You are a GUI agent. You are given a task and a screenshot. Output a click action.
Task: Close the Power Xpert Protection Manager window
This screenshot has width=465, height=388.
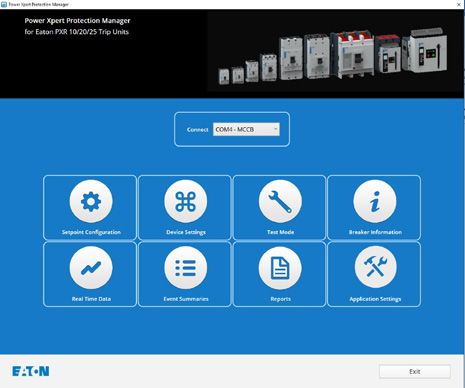pos(459,4)
